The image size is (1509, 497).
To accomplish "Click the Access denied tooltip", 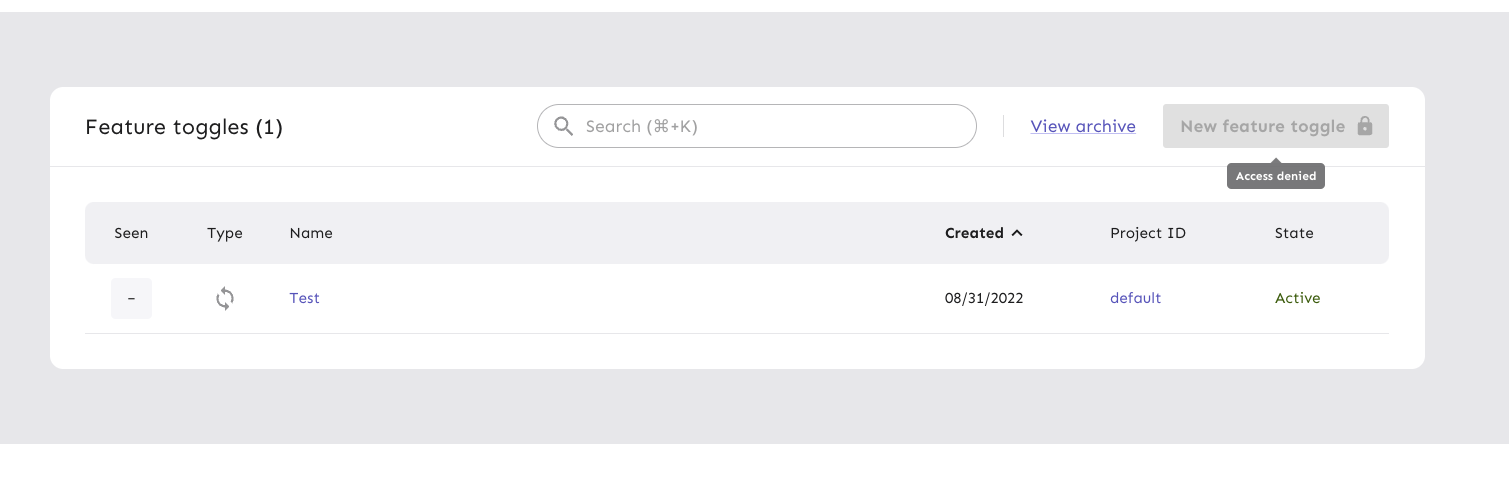I will (1275, 176).
